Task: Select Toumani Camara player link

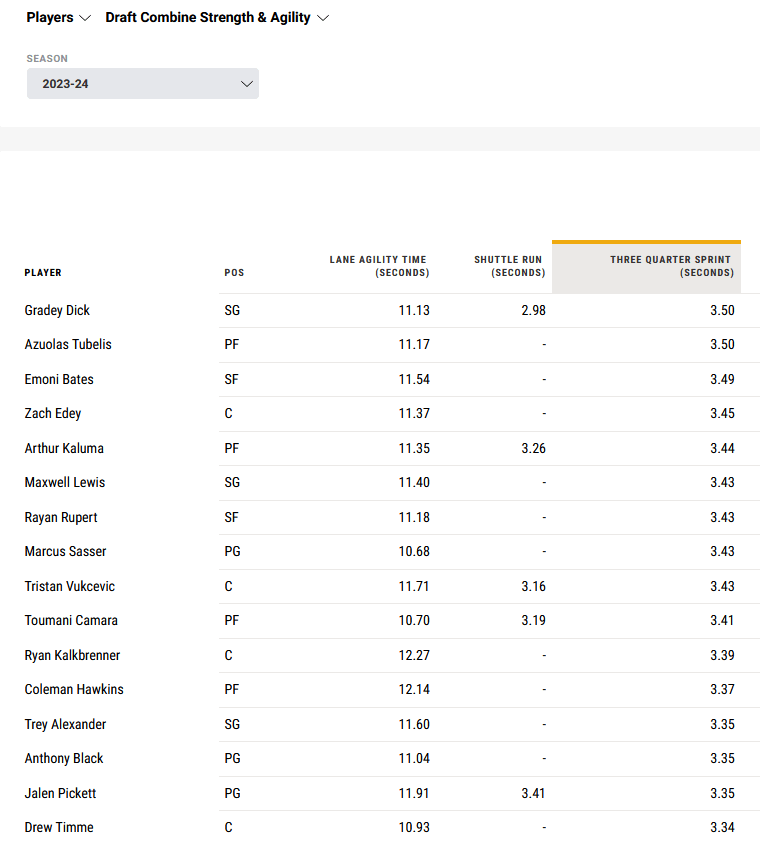Action: (71, 620)
